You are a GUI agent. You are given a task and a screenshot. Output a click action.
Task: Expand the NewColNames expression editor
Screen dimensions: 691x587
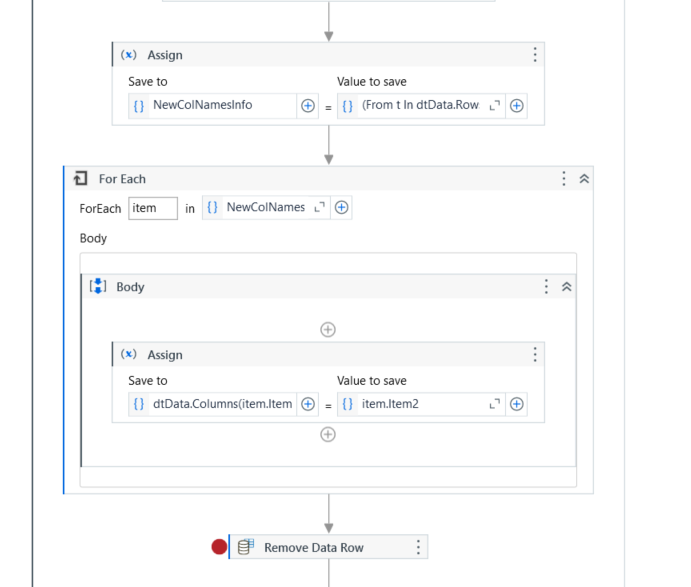[x=320, y=208]
